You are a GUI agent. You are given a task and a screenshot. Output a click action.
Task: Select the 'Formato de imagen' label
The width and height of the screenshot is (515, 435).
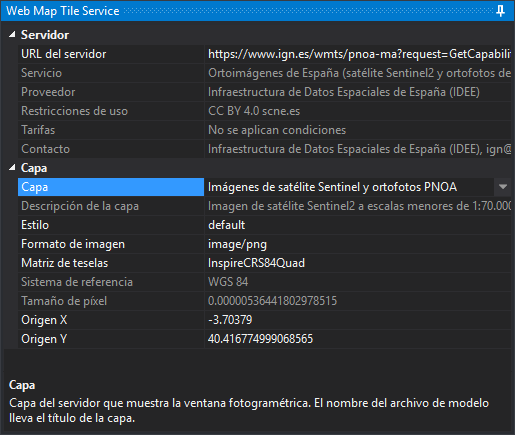[x=73, y=244]
